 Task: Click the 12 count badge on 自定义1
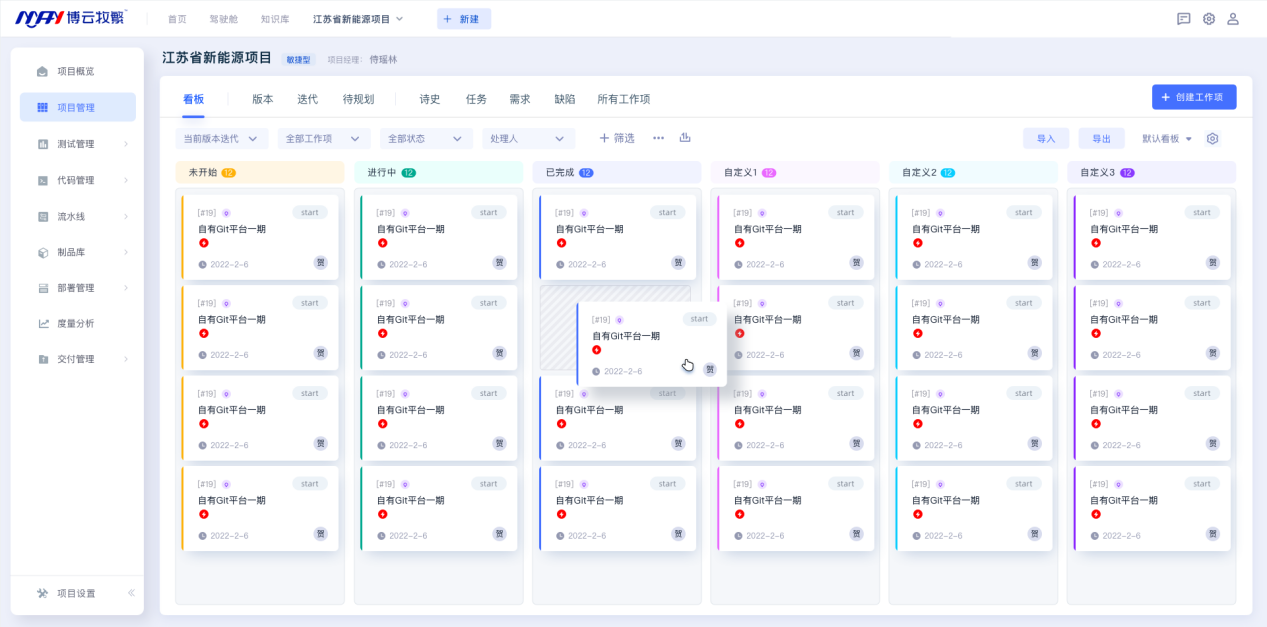coord(769,173)
